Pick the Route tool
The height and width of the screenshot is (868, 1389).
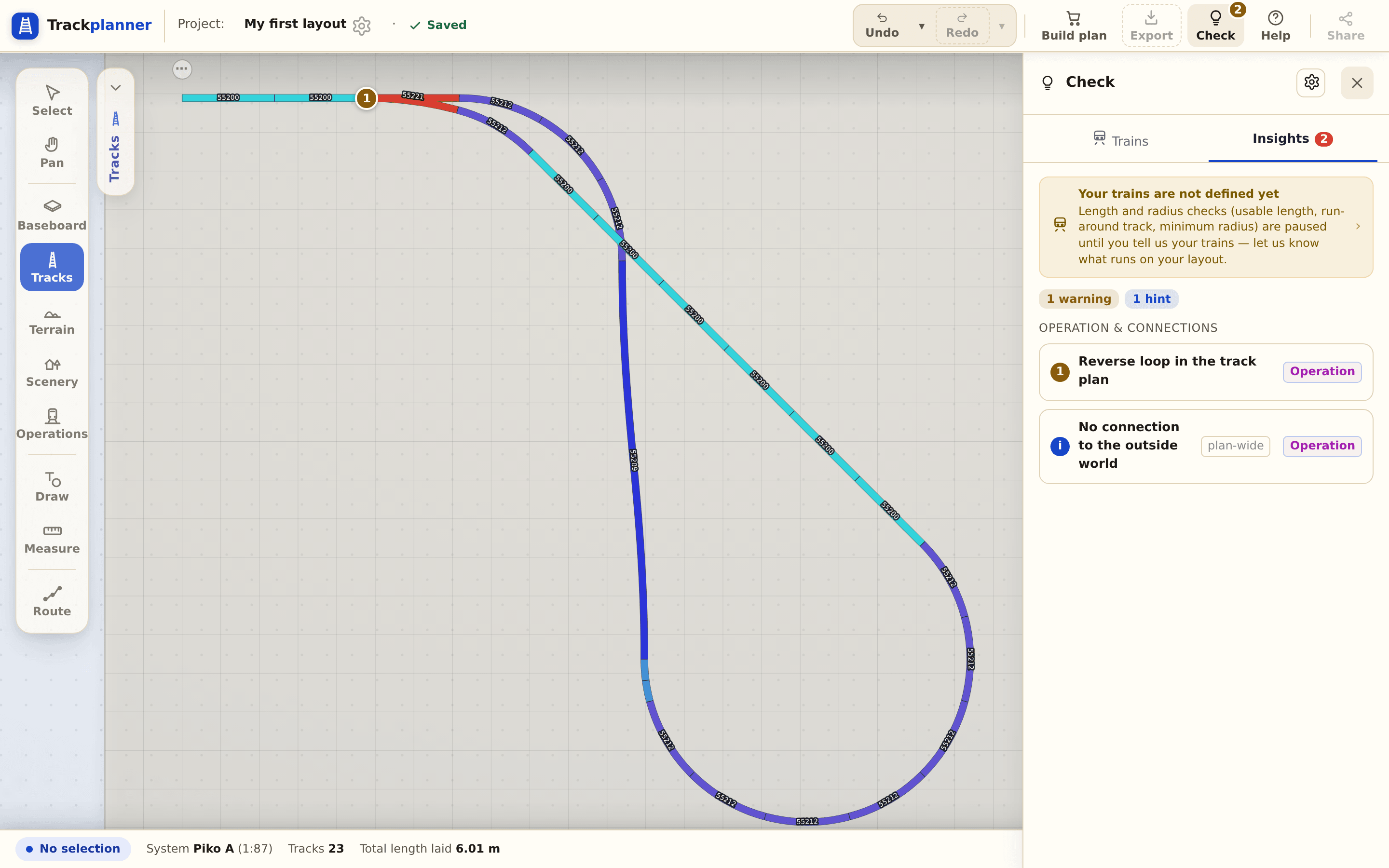(52, 601)
